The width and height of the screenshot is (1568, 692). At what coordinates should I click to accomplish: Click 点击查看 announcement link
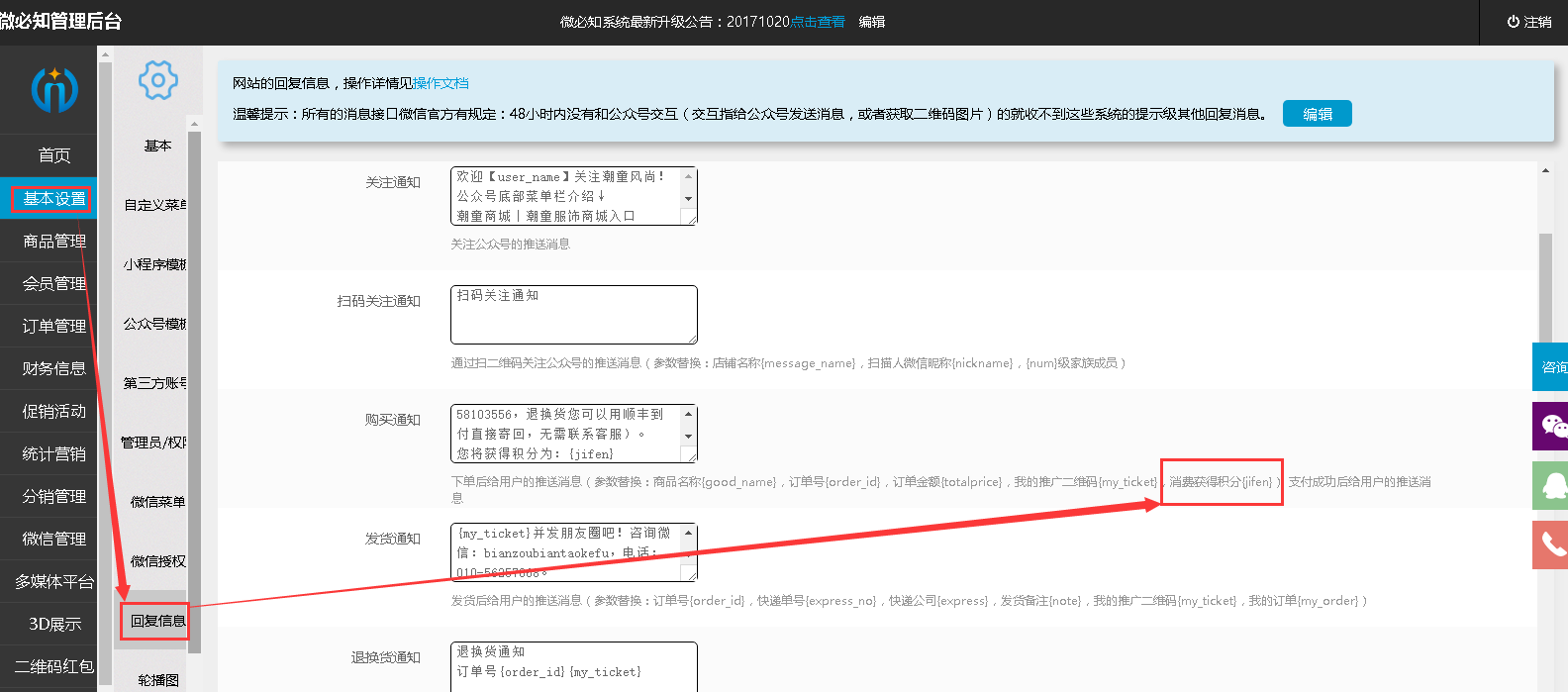pos(818,22)
